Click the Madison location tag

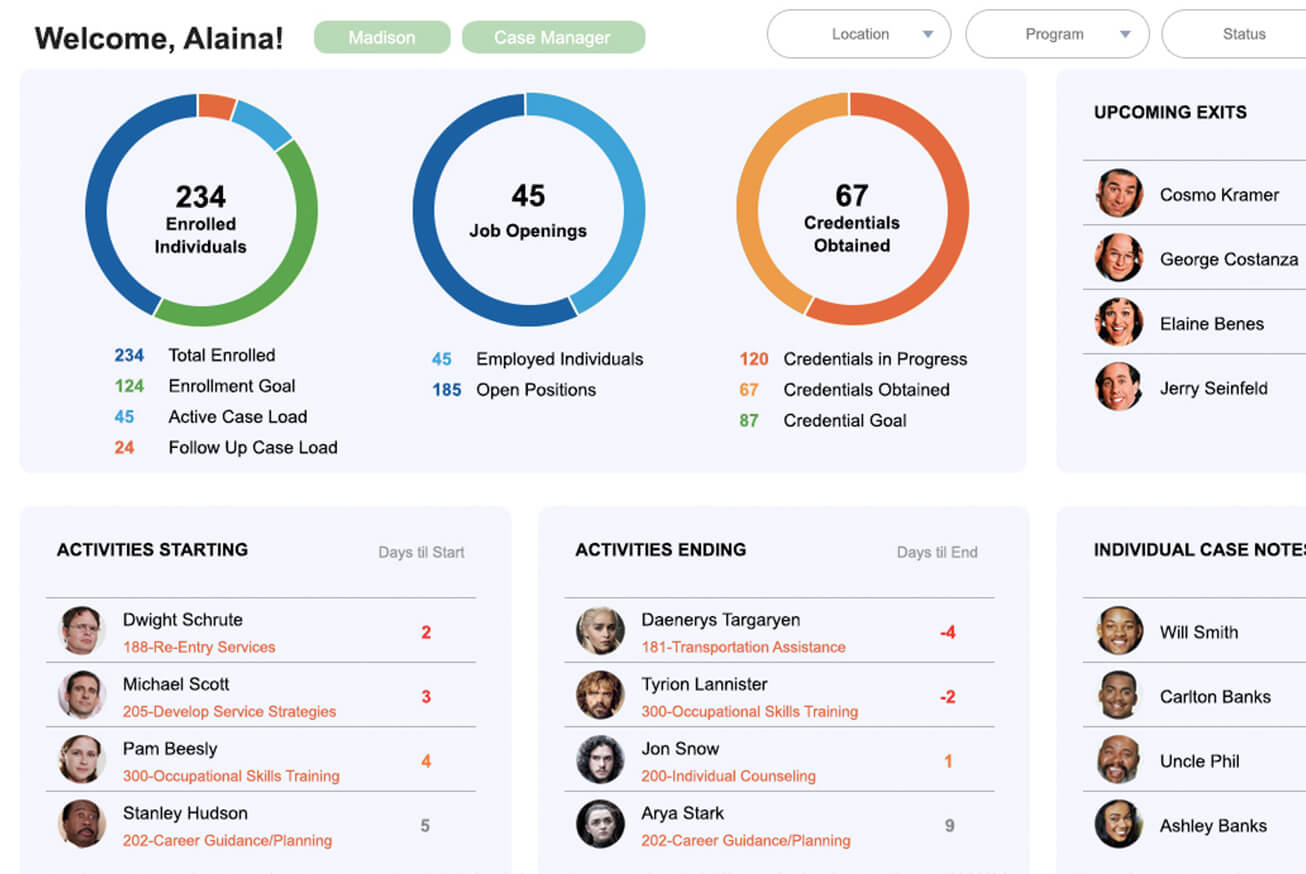pos(381,38)
